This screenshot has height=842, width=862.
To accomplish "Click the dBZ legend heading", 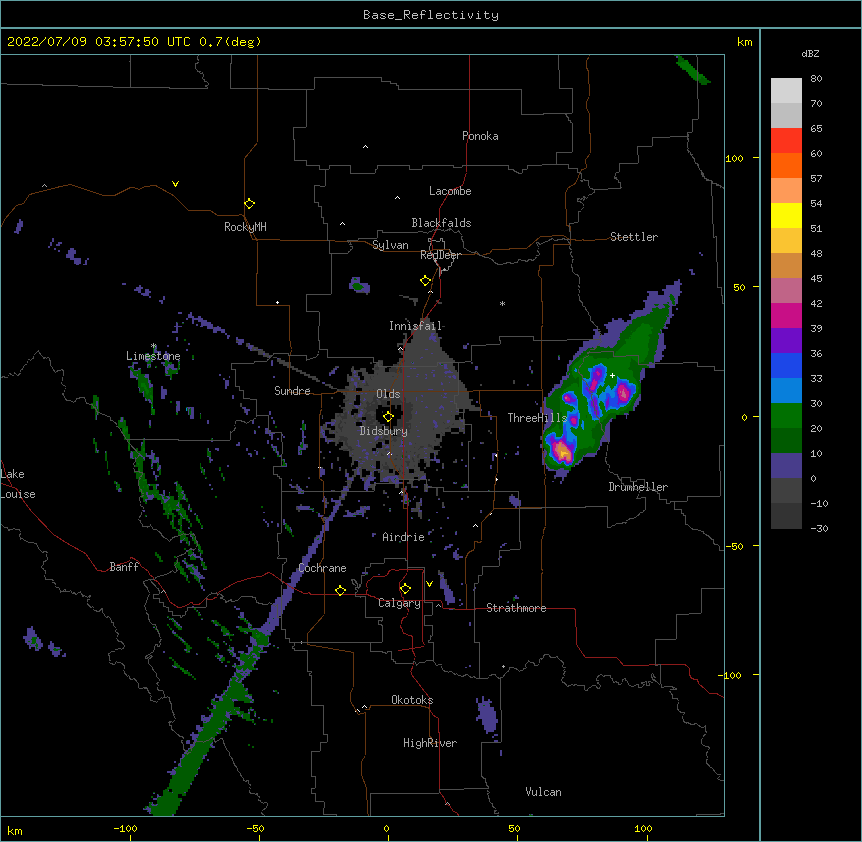I will [x=810, y=53].
